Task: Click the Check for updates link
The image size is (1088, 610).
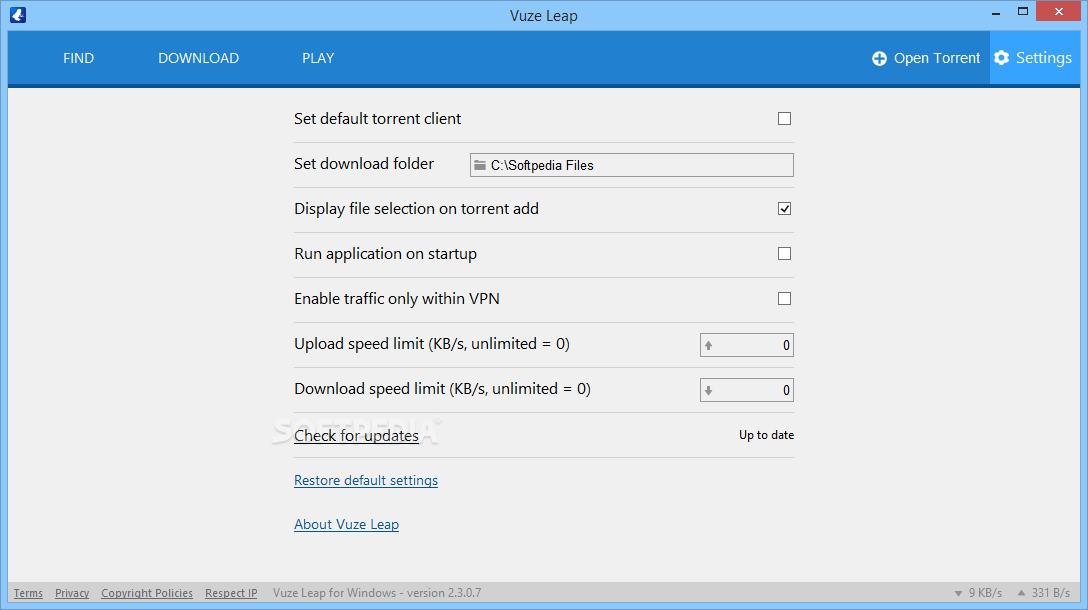Action: (356, 436)
